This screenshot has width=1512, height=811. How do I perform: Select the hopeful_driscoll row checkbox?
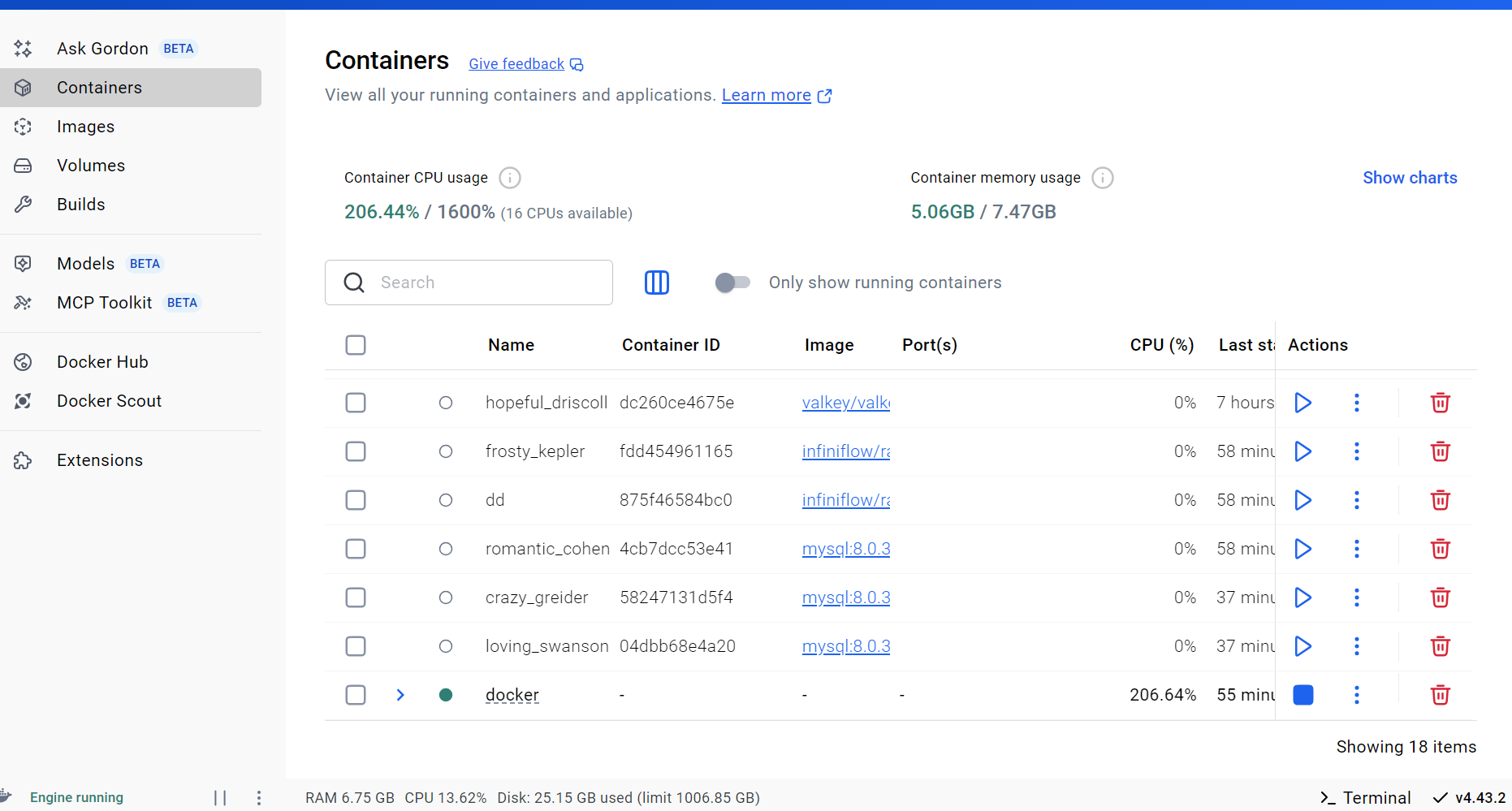tap(356, 403)
